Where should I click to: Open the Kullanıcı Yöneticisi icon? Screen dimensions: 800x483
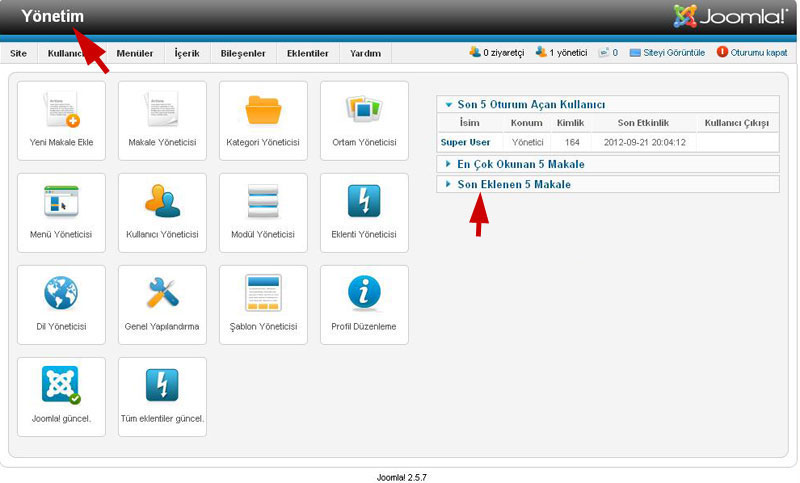pos(162,203)
